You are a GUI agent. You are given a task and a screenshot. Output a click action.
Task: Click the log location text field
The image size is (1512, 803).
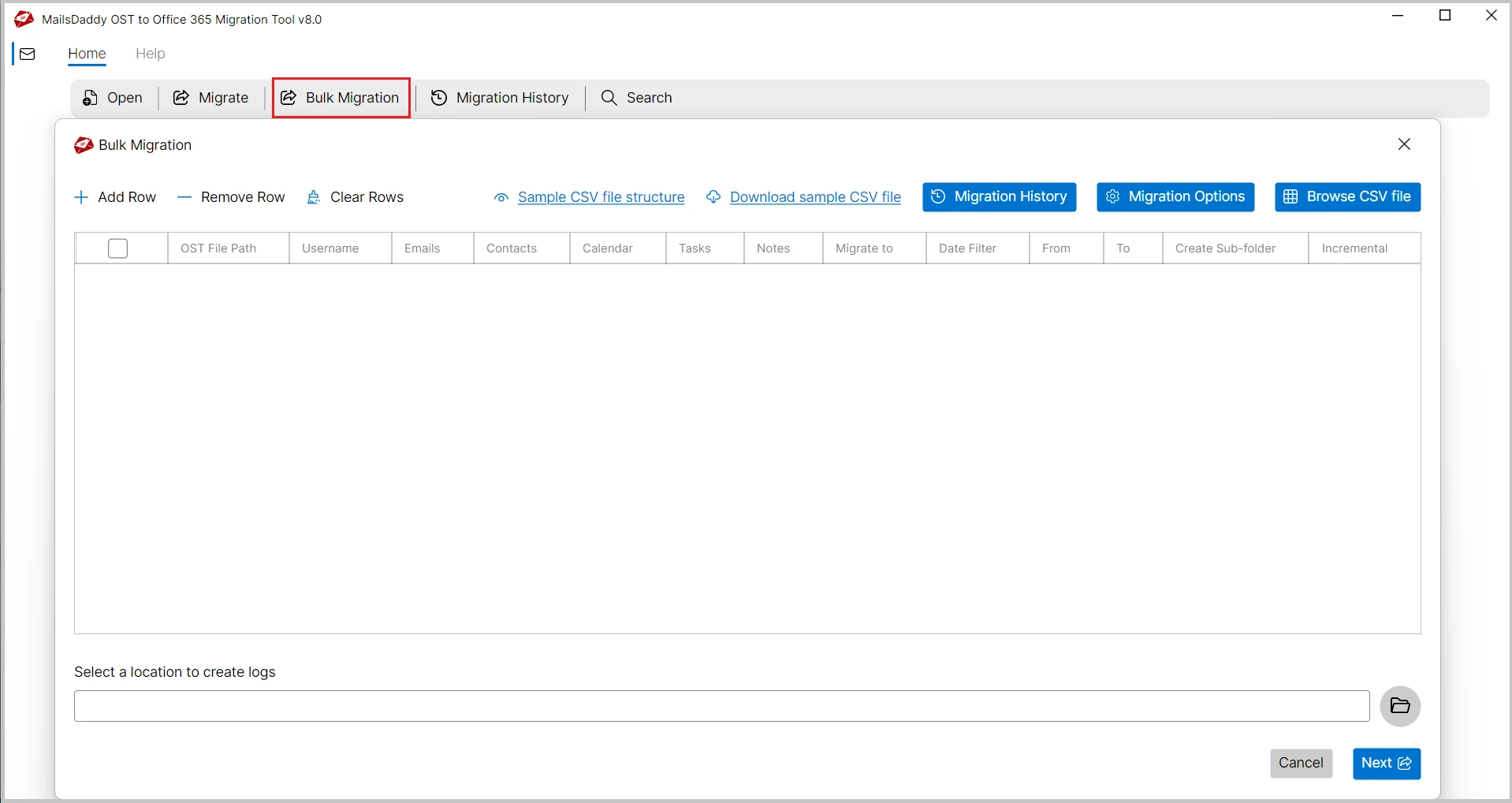pyautogui.click(x=721, y=706)
